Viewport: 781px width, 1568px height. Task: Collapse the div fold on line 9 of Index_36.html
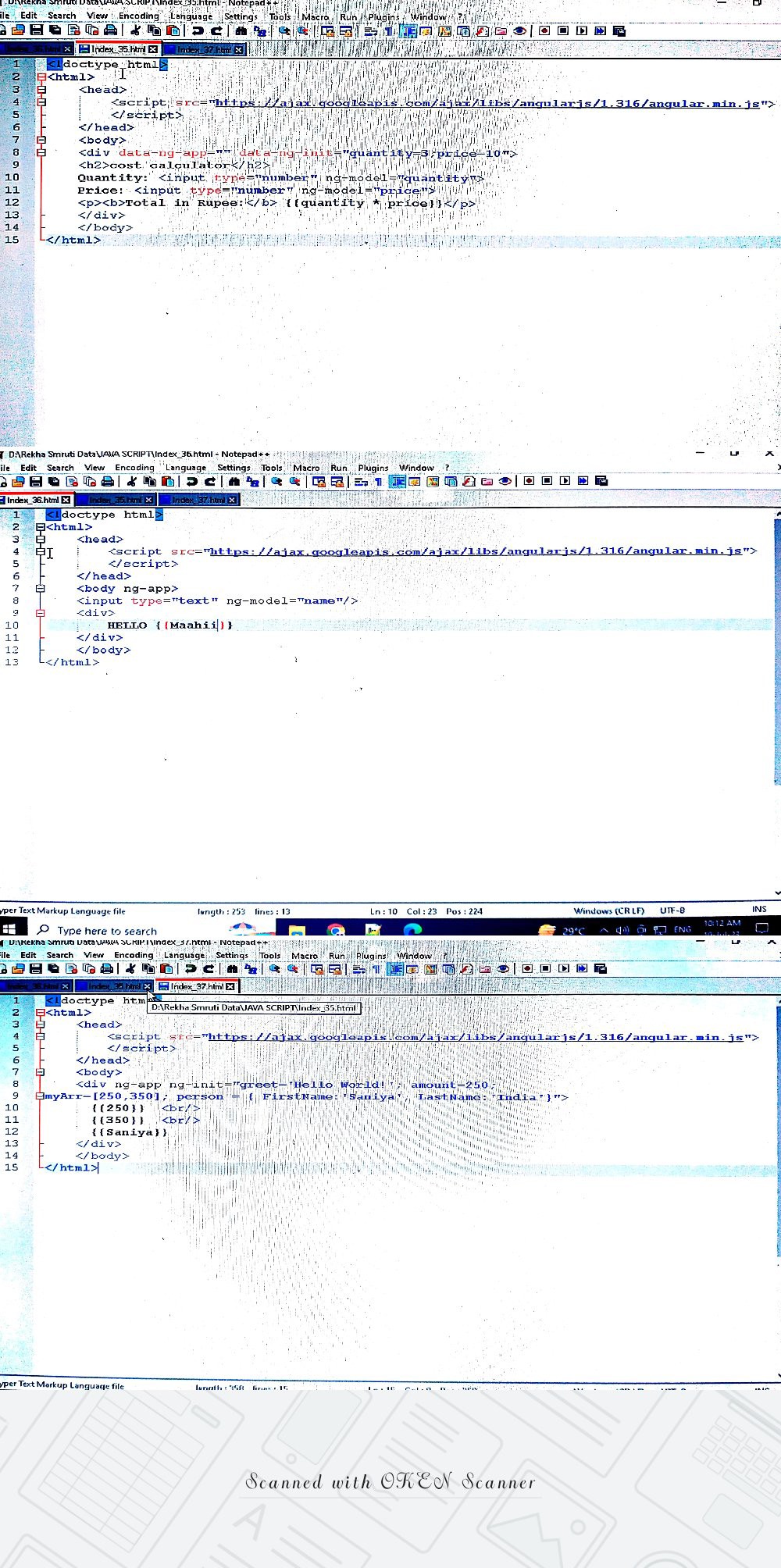[x=40, y=613]
